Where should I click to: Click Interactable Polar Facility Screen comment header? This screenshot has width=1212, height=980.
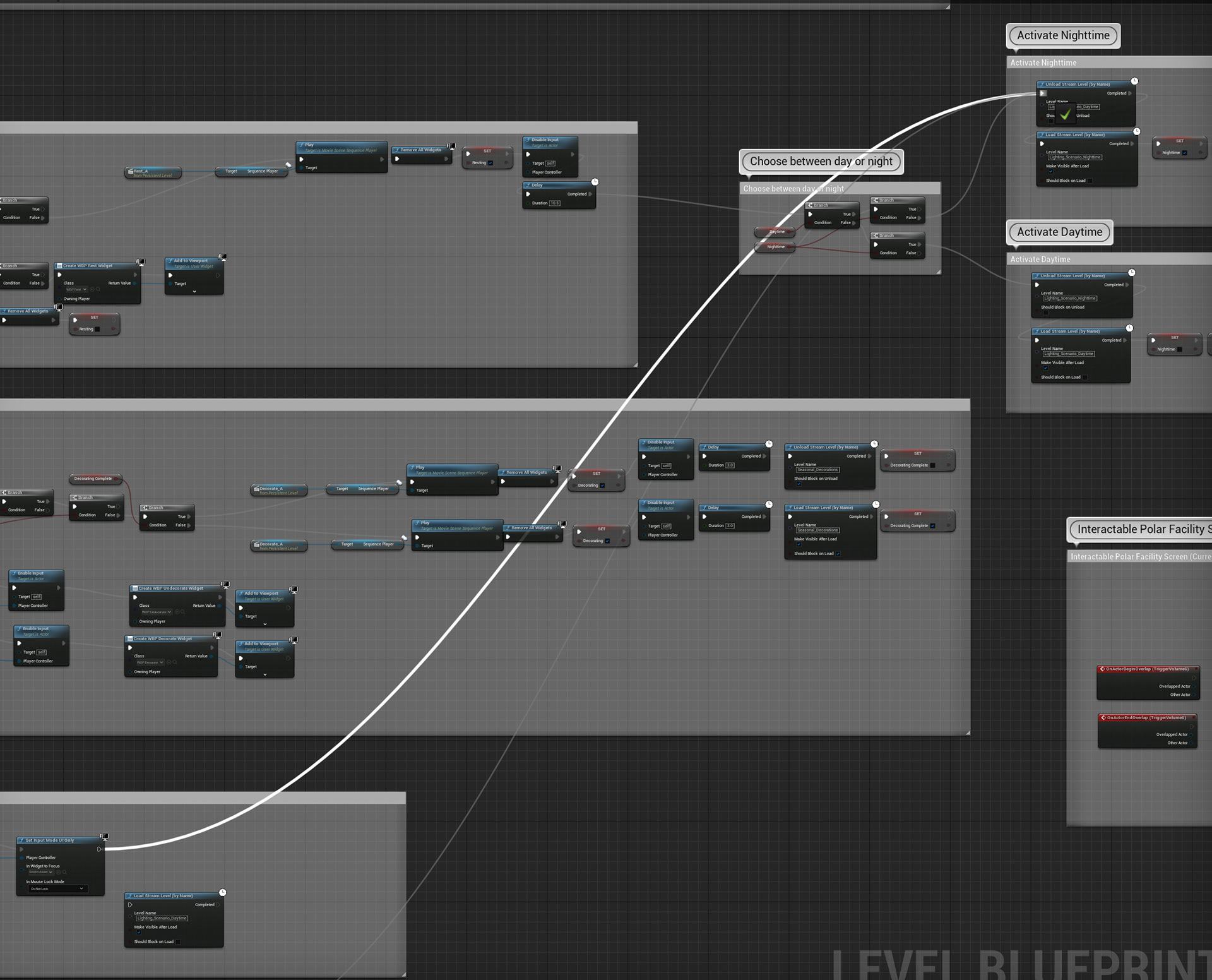click(x=1139, y=556)
